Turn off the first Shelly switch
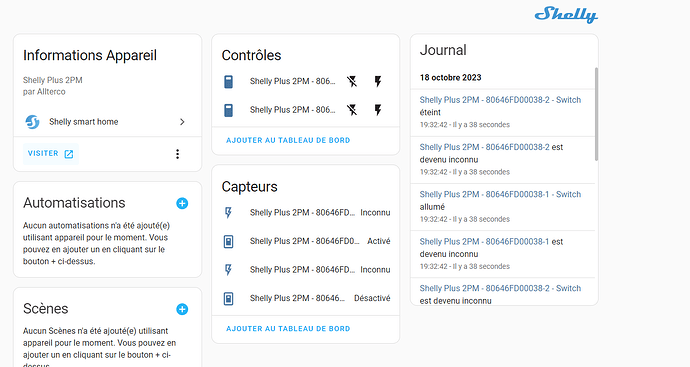This screenshot has width=690, height=367. [352, 81]
